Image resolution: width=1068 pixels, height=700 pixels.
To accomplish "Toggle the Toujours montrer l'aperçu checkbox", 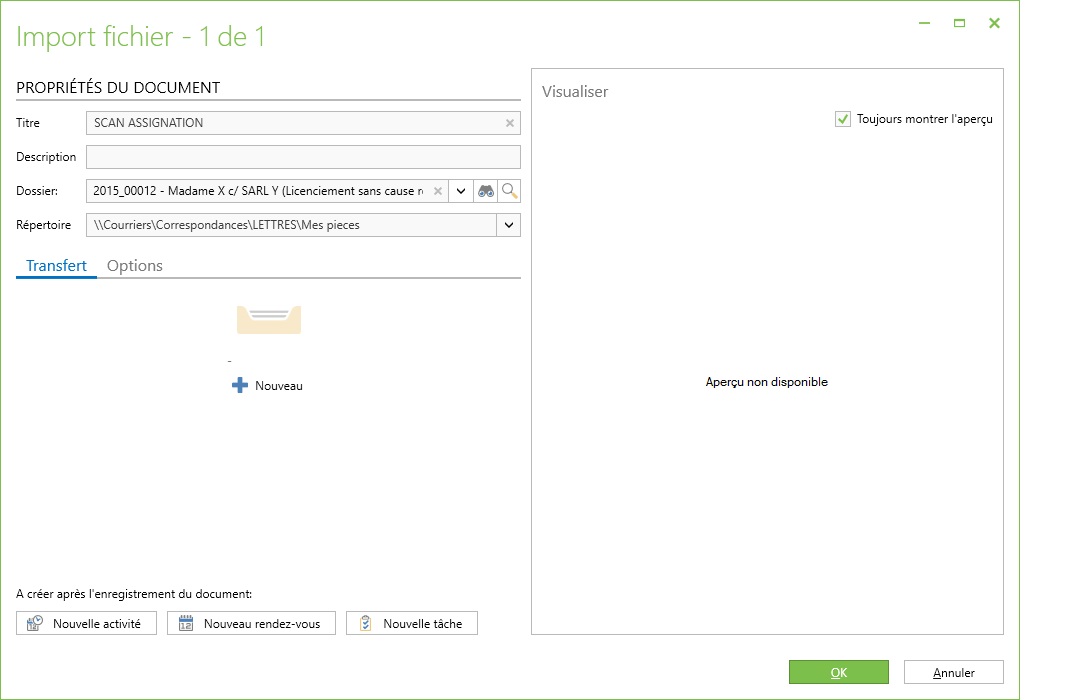I will tap(843, 119).
